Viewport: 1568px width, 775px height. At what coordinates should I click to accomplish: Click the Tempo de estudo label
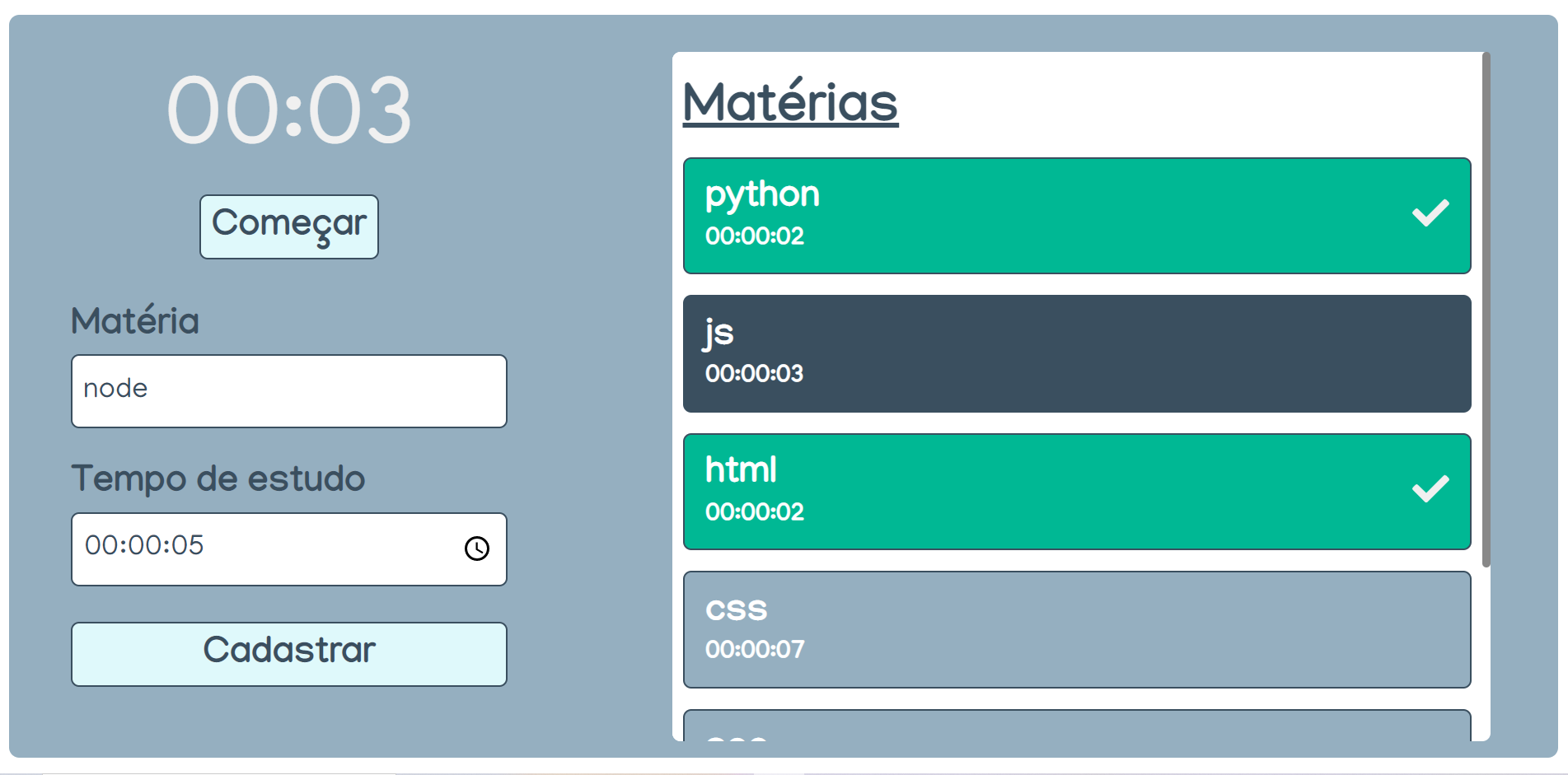218,479
